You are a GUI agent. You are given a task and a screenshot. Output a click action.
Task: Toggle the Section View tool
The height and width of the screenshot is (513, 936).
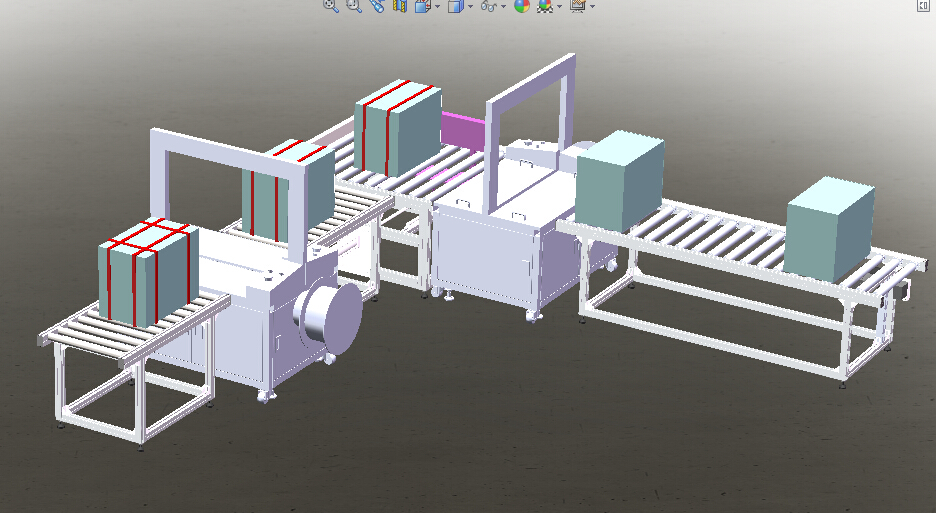(399, 5)
